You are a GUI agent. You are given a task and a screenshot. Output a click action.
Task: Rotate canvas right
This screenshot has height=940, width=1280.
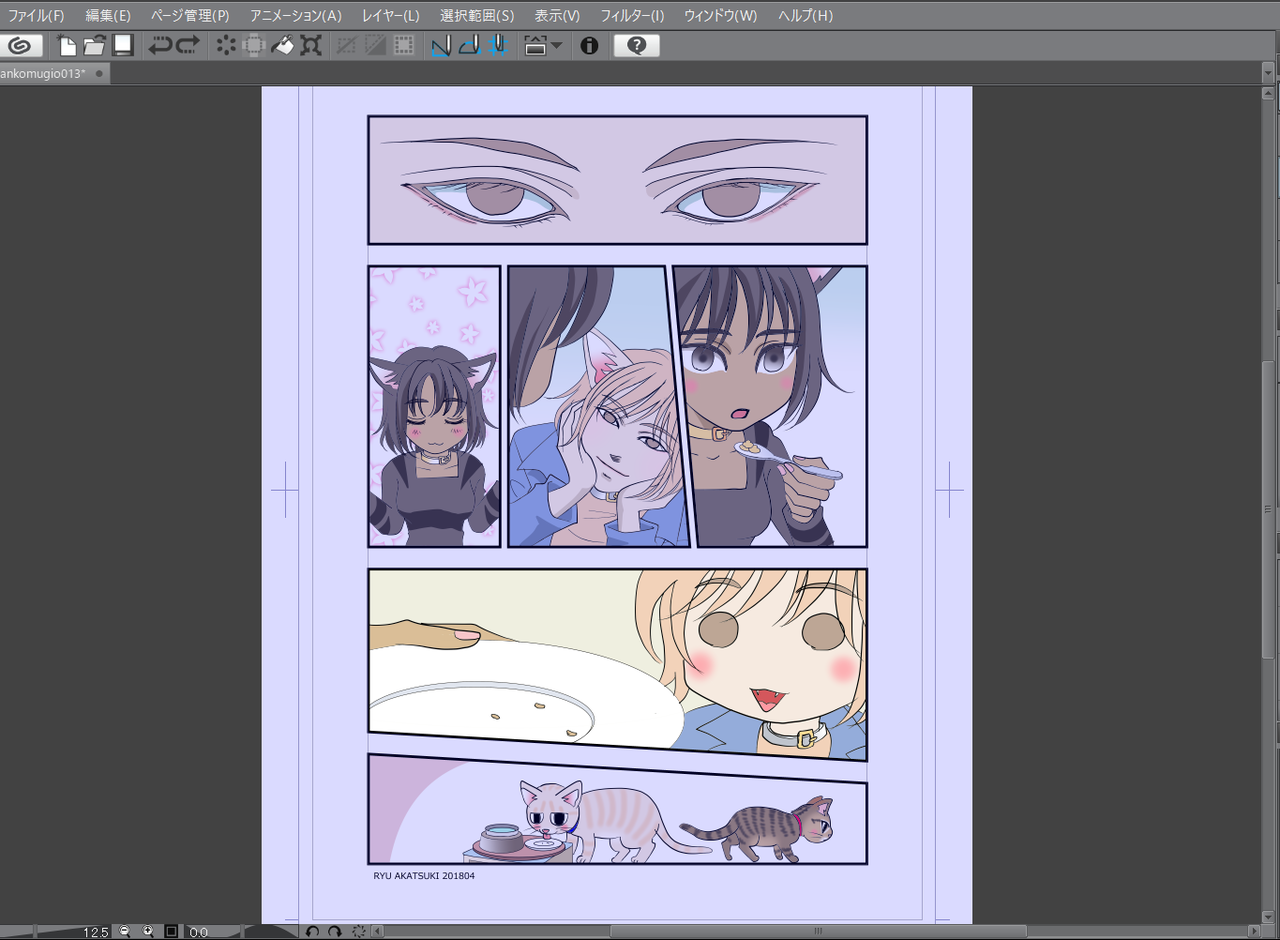click(x=335, y=932)
